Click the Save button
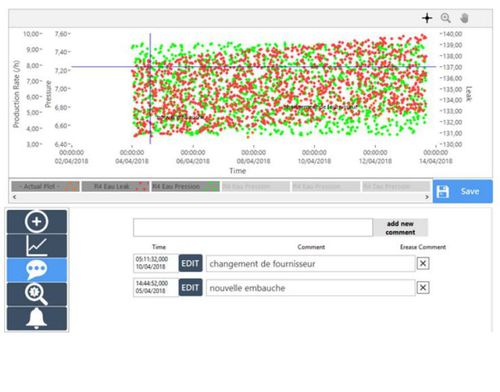Screen dimensions: 500x392 pyautogui.click(x=462, y=191)
